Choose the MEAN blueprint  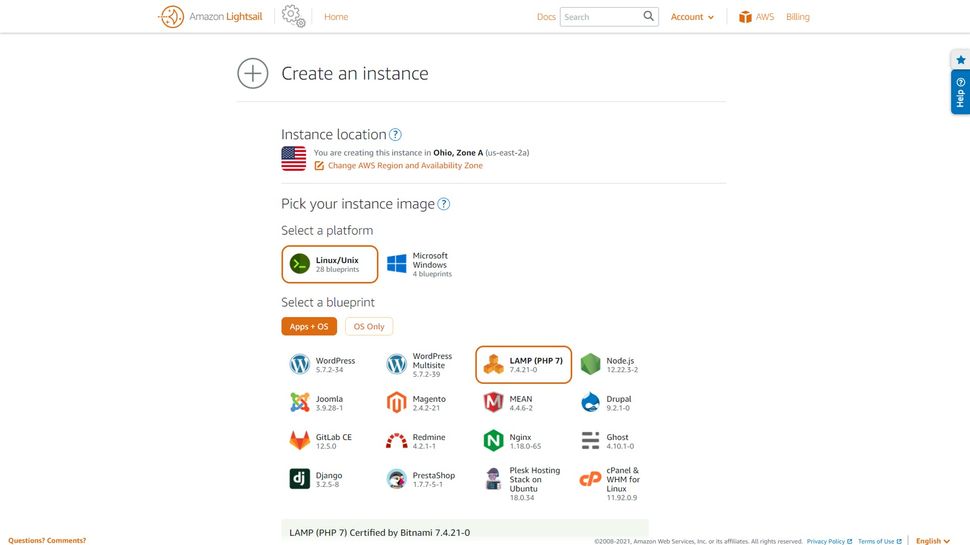pos(523,403)
